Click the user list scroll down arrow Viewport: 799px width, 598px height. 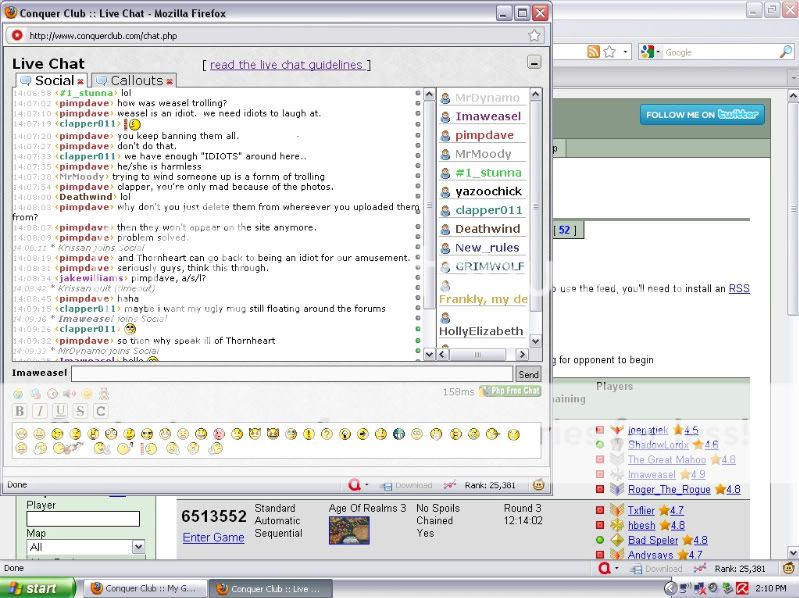coord(535,341)
